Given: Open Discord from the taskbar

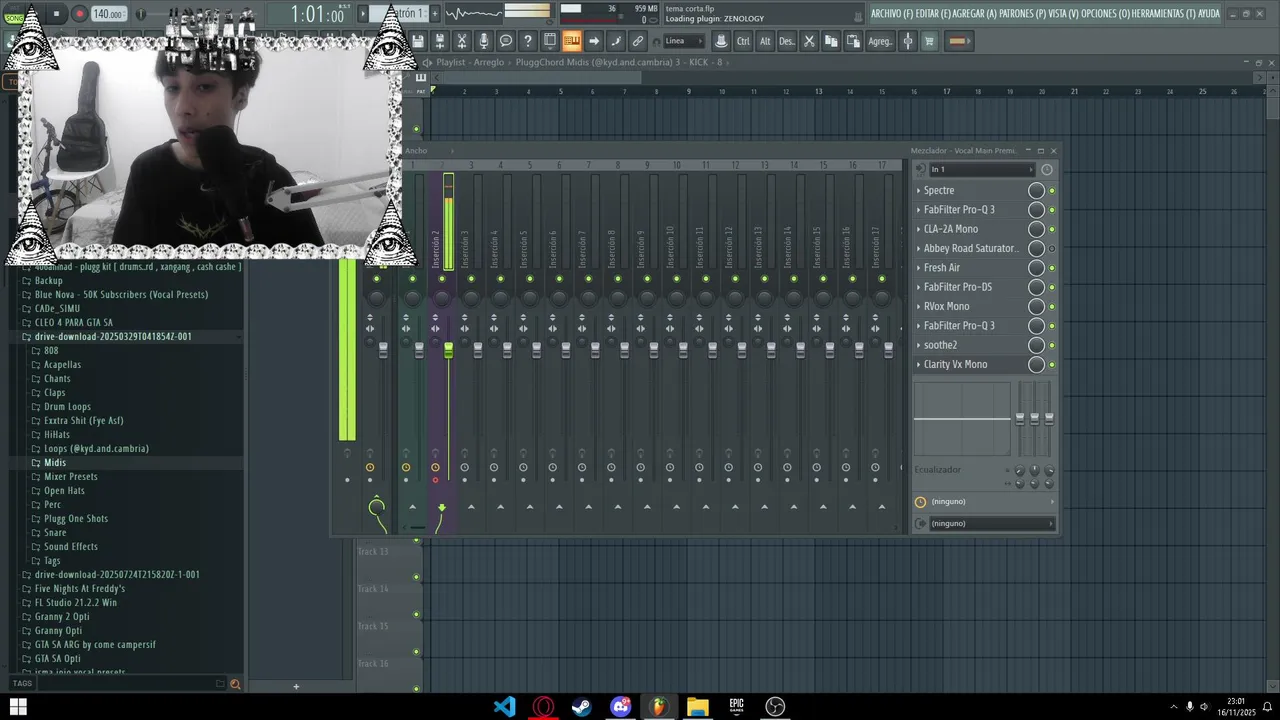Looking at the screenshot, I should 621,707.
